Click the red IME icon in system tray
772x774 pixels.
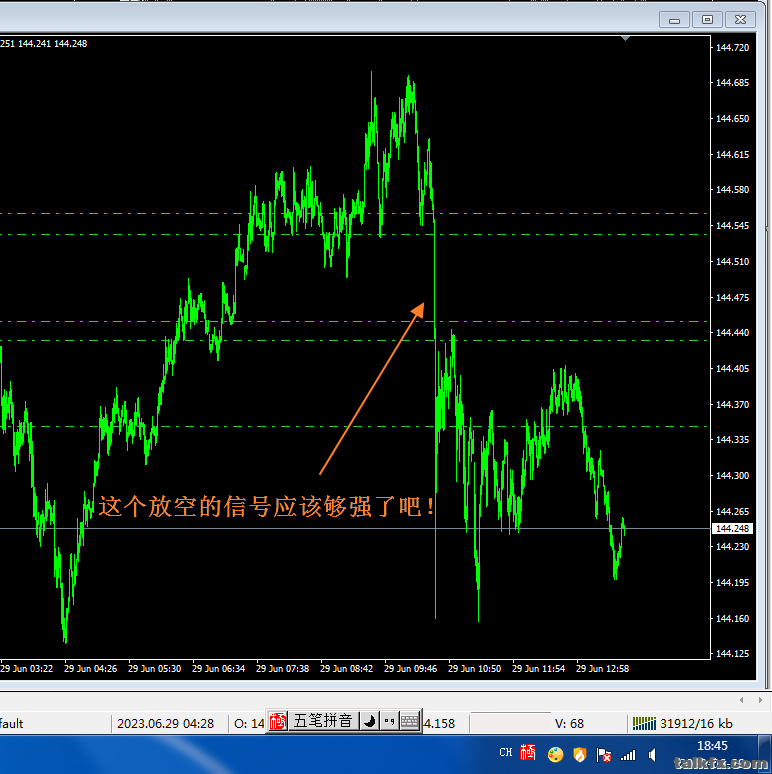528,753
